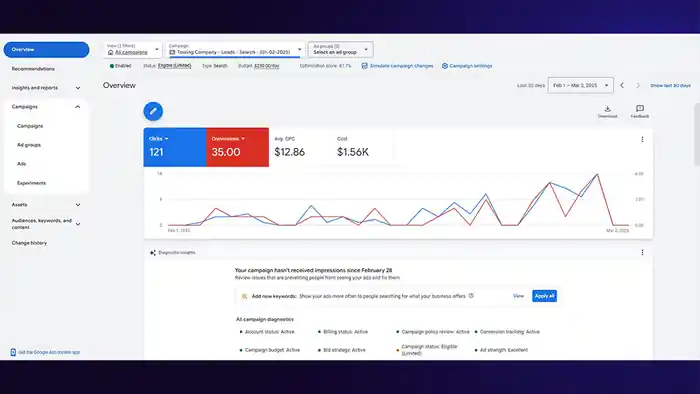Click the Campaign settings gear icon
Viewport: 700px width, 394px height.
(x=445, y=66)
